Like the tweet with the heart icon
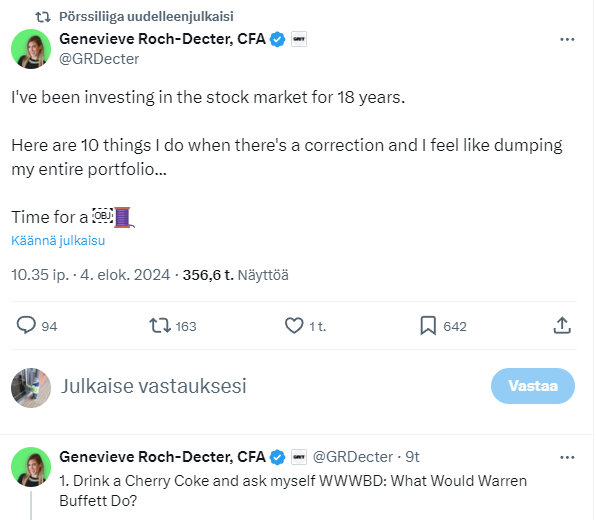The image size is (596, 520). (294, 326)
